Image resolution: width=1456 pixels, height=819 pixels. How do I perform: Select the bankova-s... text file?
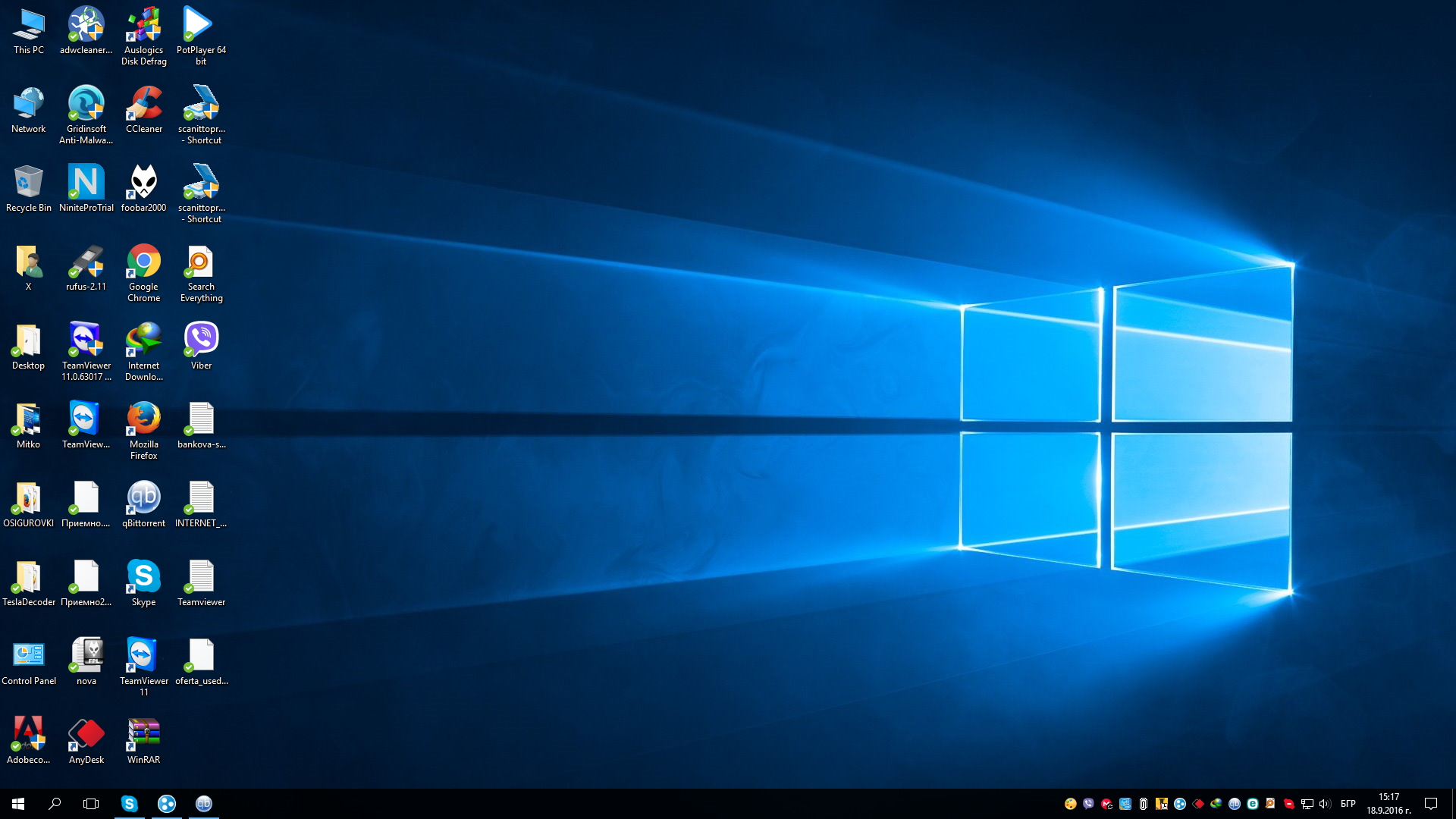point(201,426)
